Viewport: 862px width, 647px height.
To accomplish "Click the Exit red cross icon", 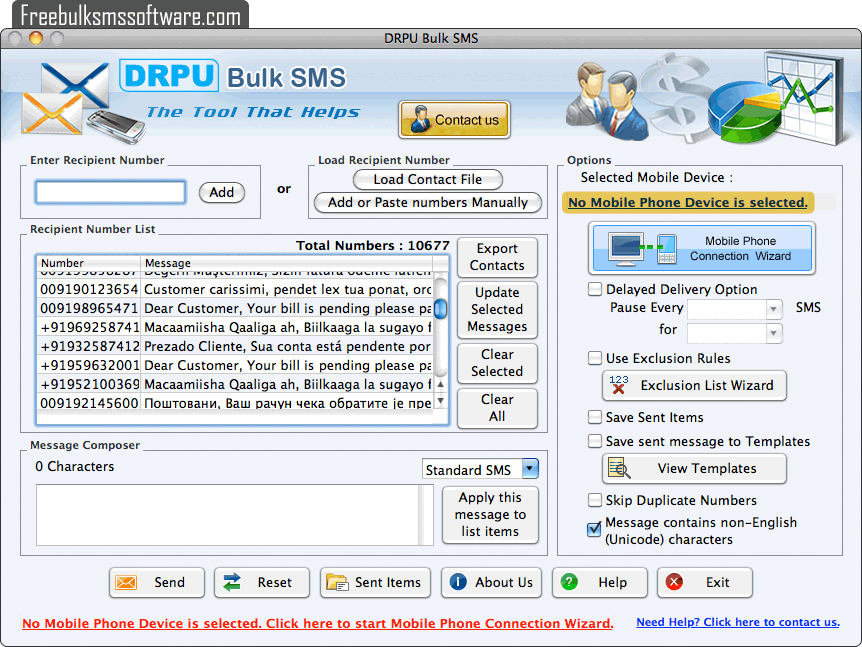I will click(674, 582).
